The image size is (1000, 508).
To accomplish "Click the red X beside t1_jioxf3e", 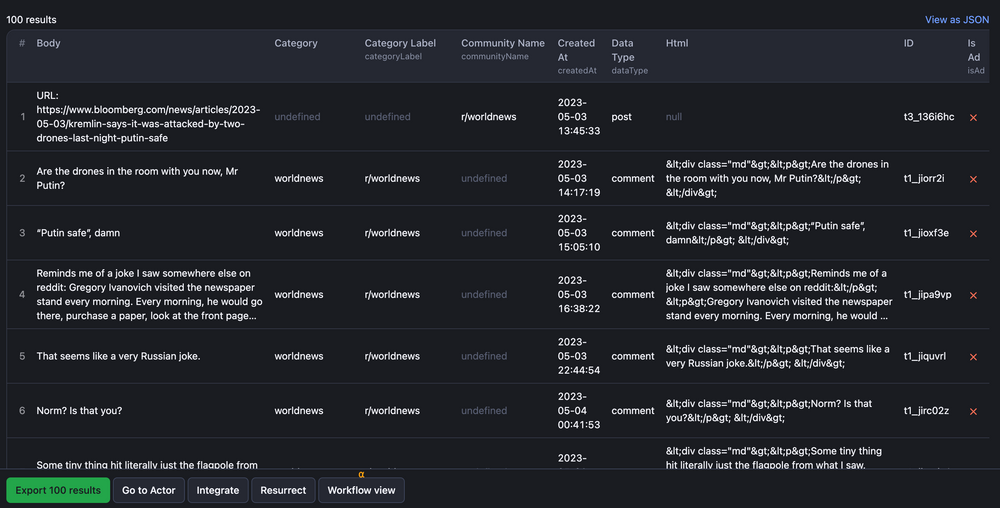I will pos(973,233).
